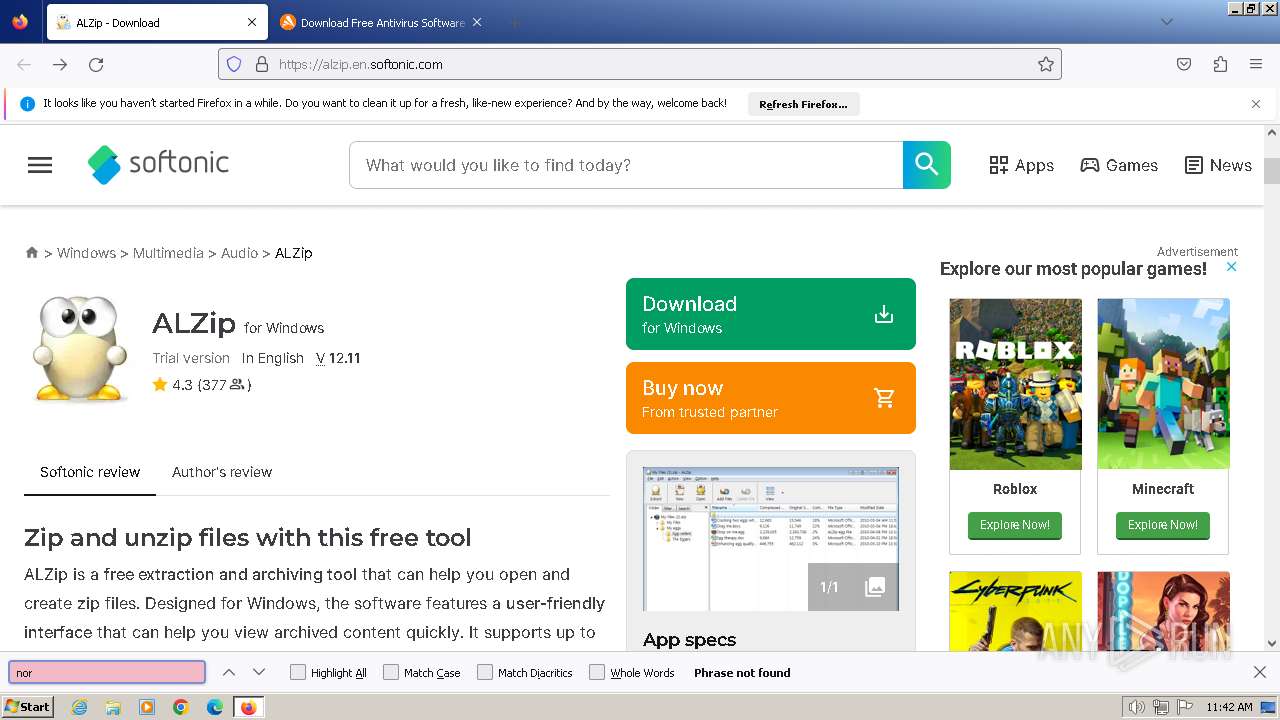
Task: Bookmark this page with the star icon
Action: click(1046, 64)
